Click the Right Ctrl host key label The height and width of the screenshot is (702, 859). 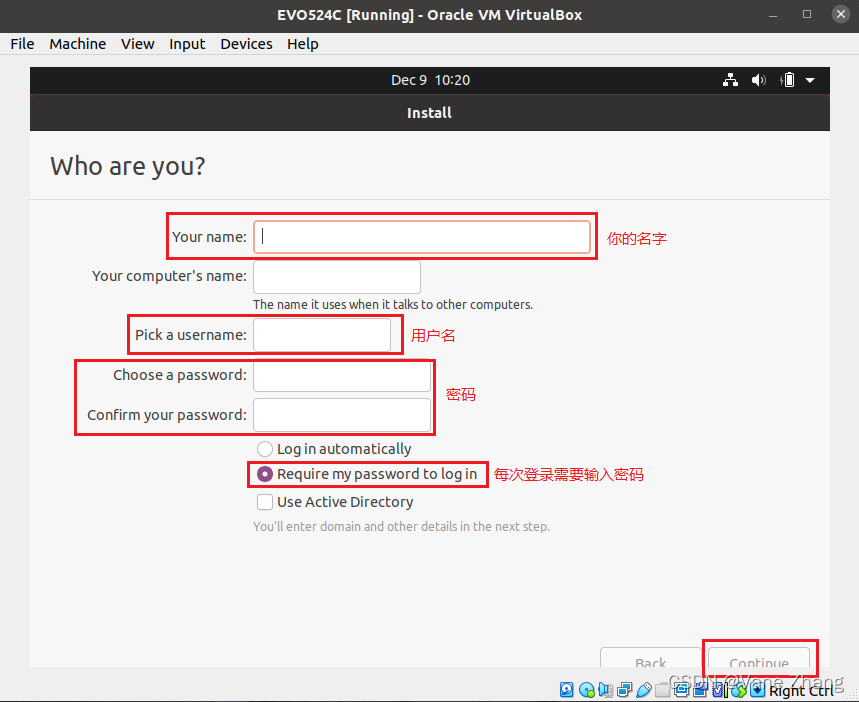click(801, 690)
